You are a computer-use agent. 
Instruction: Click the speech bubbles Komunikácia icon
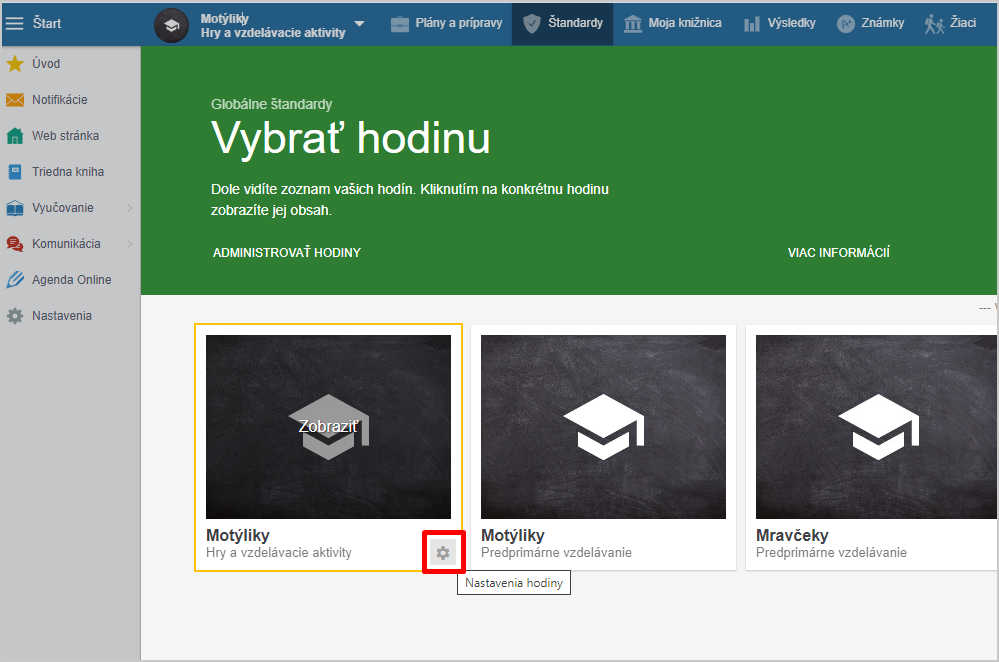click(15, 244)
